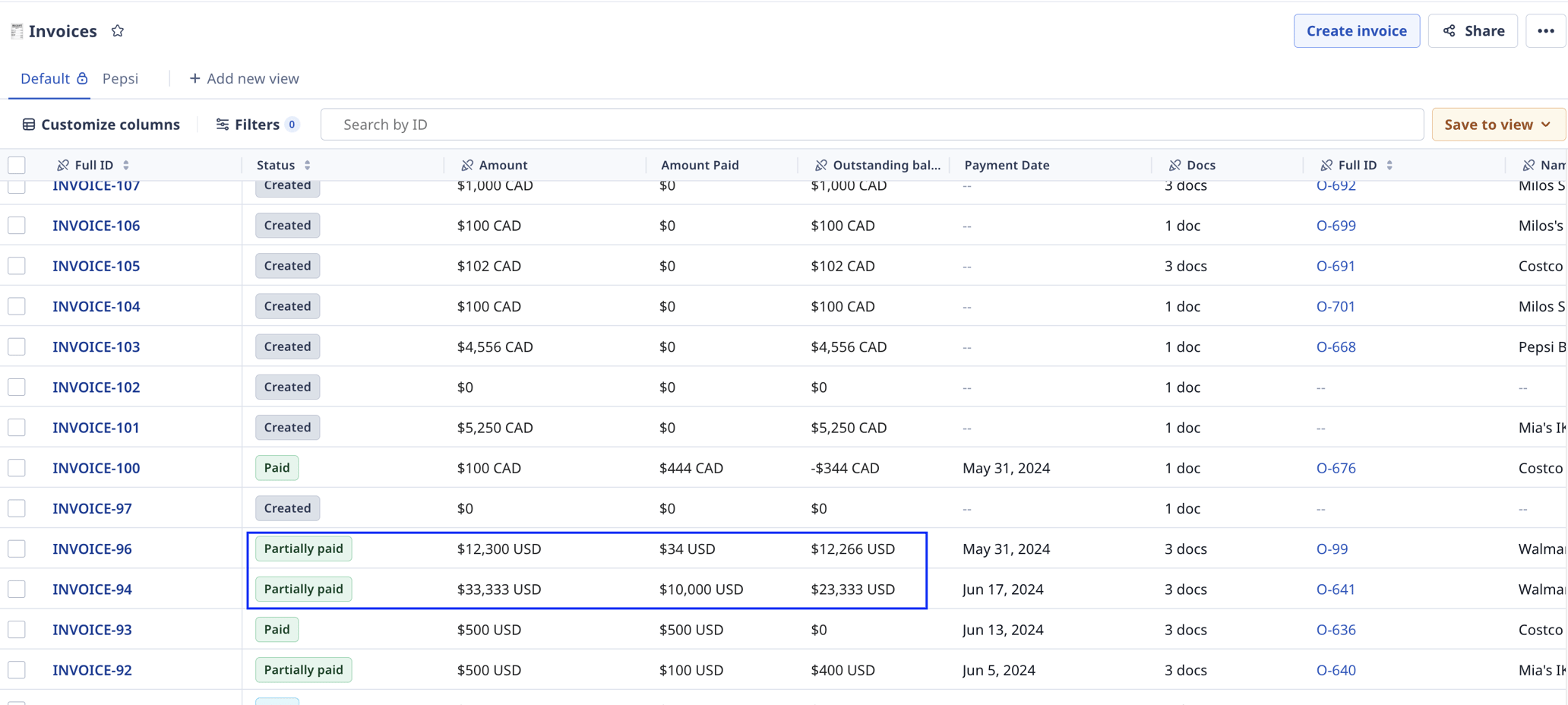Click the Search by ID field

(x=872, y=125)
